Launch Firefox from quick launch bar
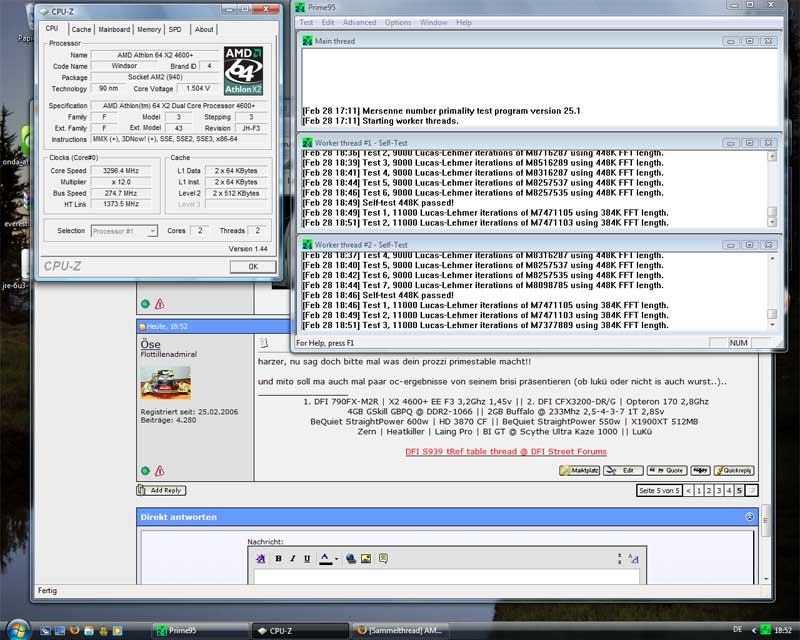The image size is (800, 640). click(x=74, y=630)
